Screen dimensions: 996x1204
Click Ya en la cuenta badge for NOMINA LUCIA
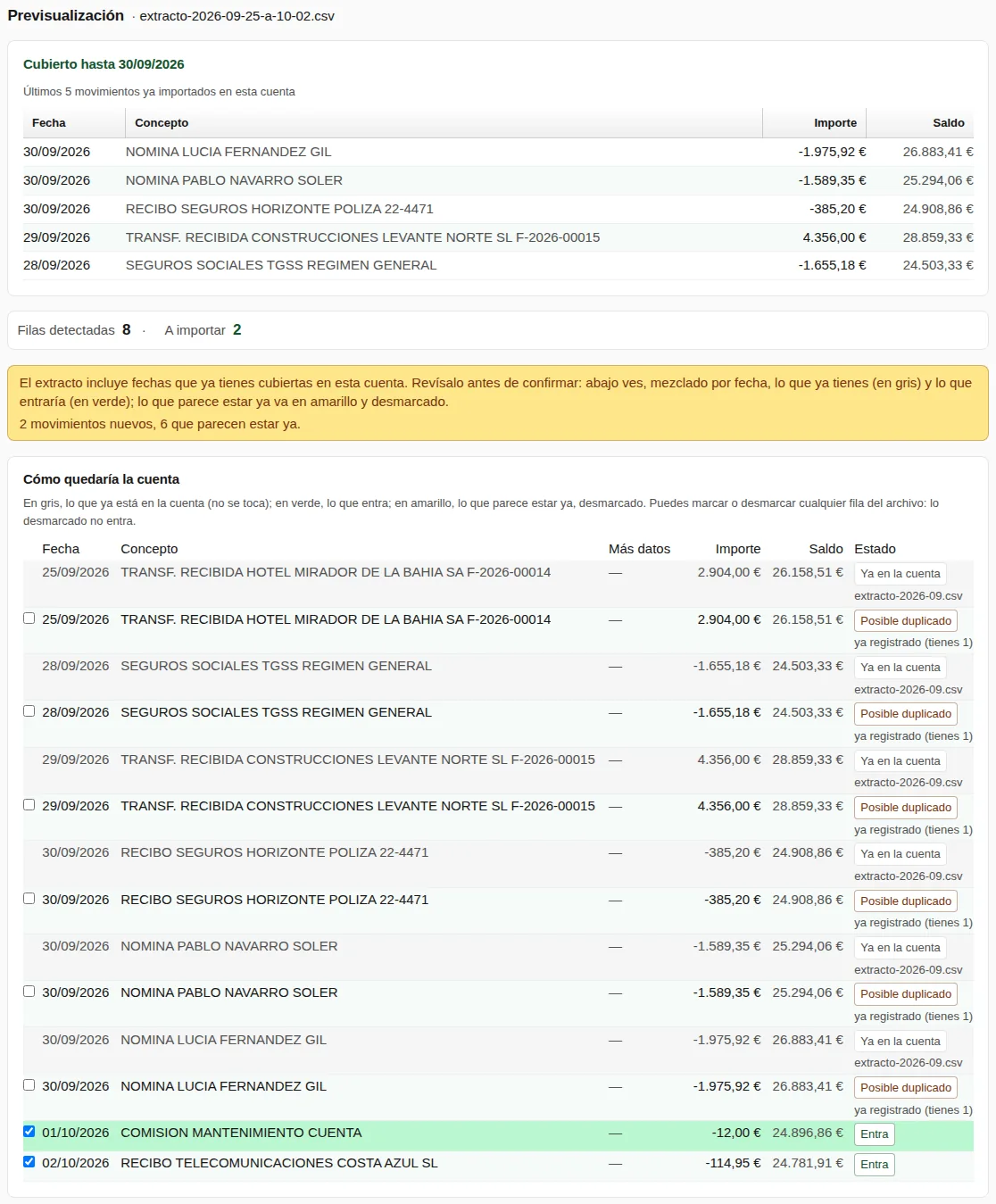tap(901, 1042)
